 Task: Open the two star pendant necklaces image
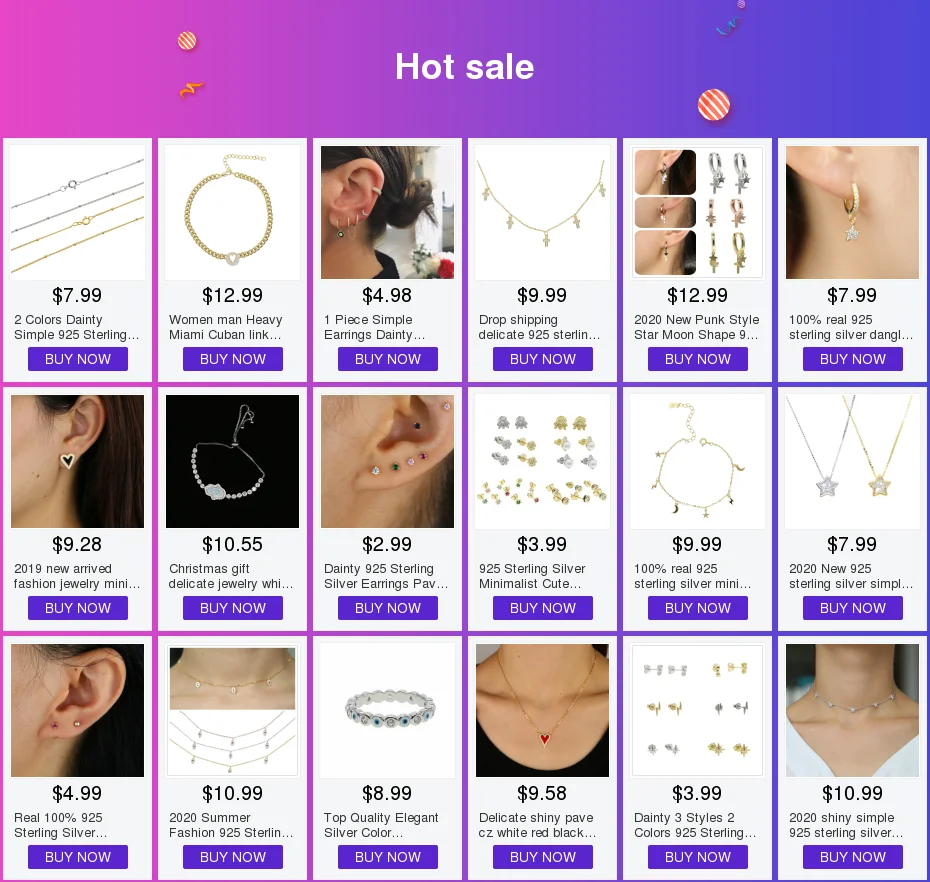[852, 461]
